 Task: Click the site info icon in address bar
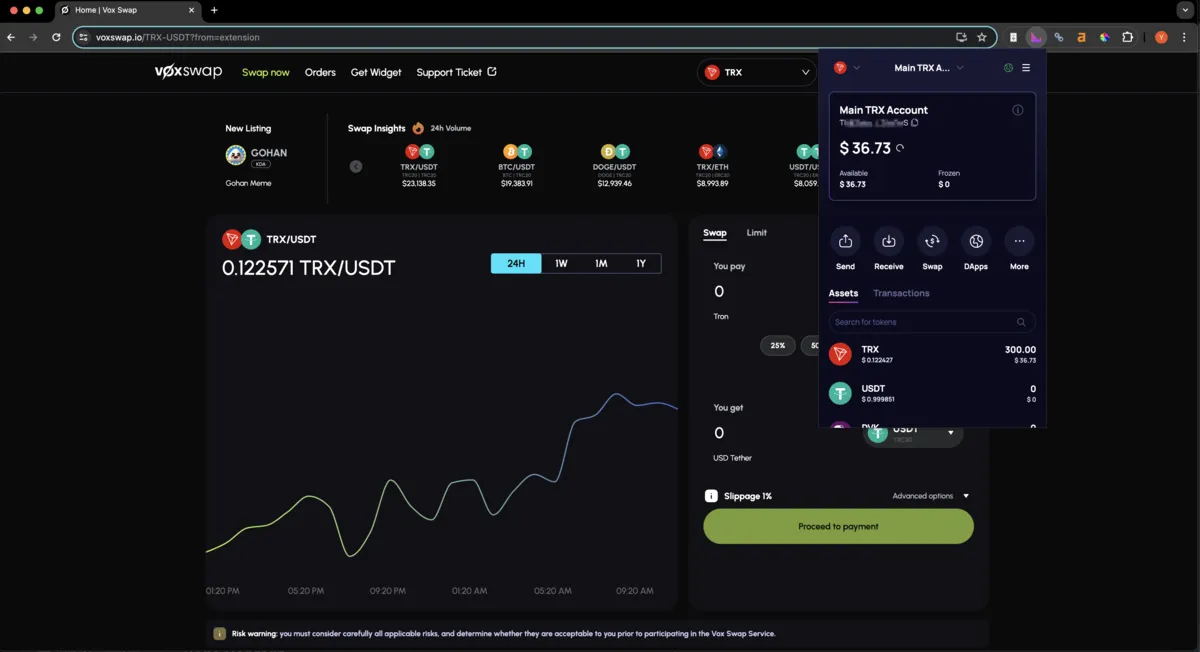[x=84, y=37]
